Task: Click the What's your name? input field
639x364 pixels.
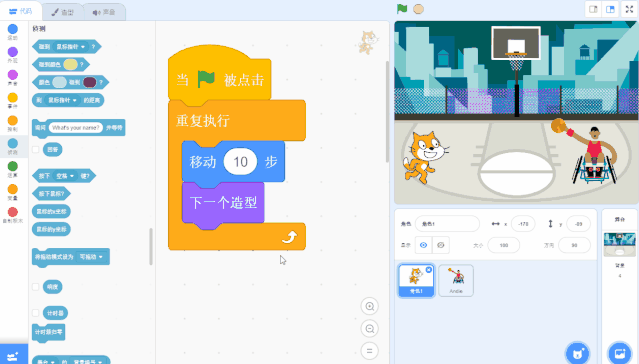Action: (76, 128)
